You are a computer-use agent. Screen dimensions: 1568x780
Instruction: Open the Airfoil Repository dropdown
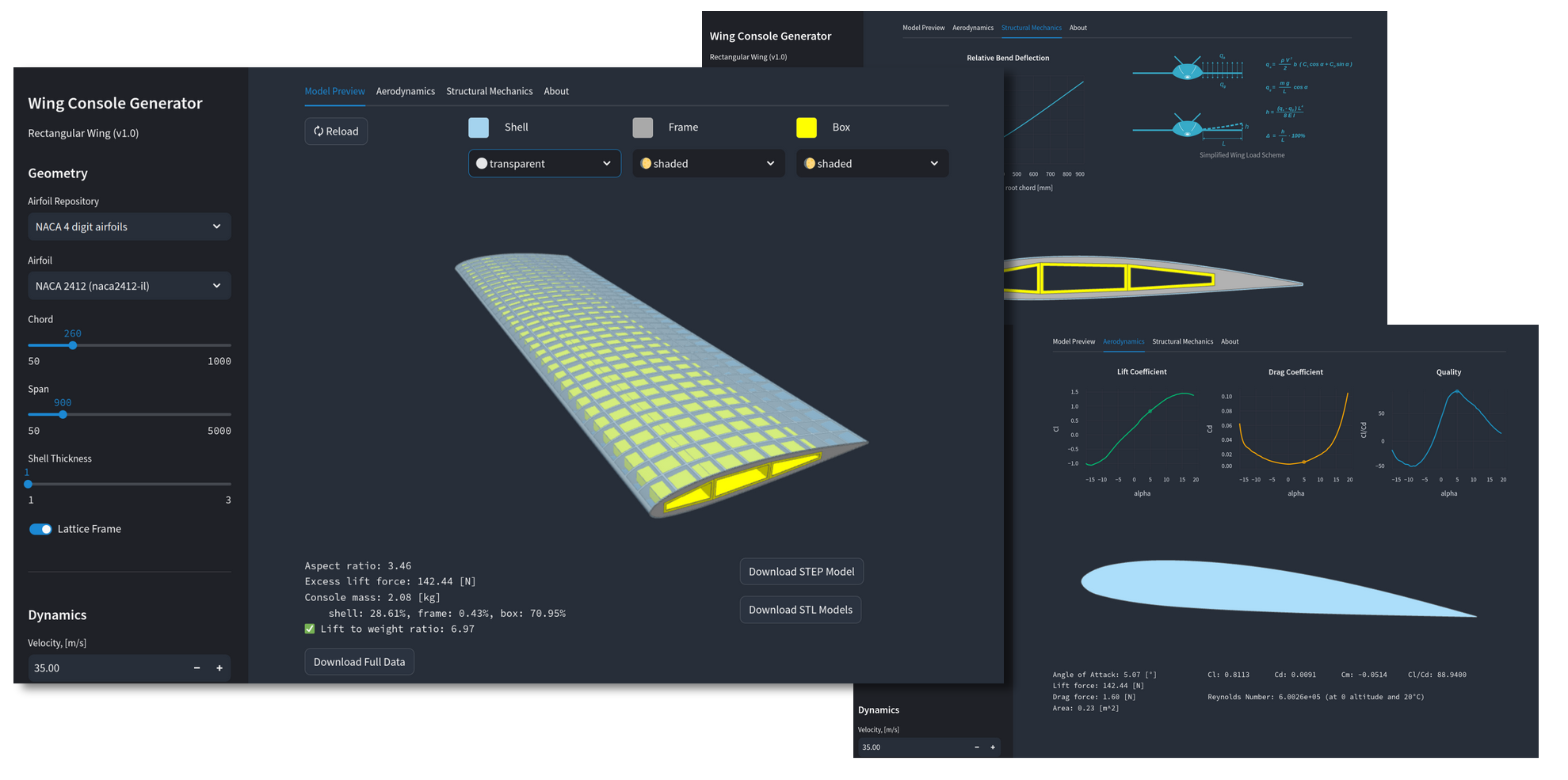point(129,226)
